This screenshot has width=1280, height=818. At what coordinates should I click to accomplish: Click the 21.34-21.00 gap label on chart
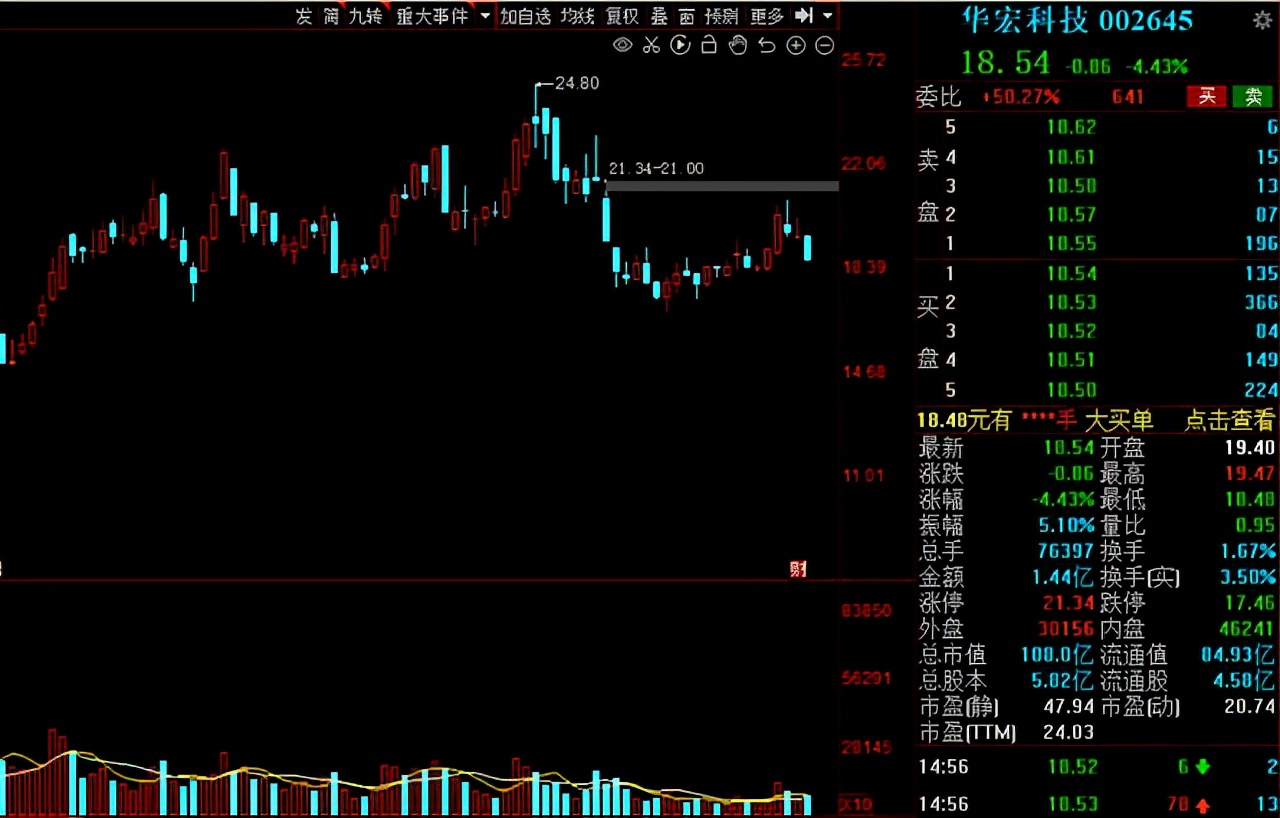656,168
